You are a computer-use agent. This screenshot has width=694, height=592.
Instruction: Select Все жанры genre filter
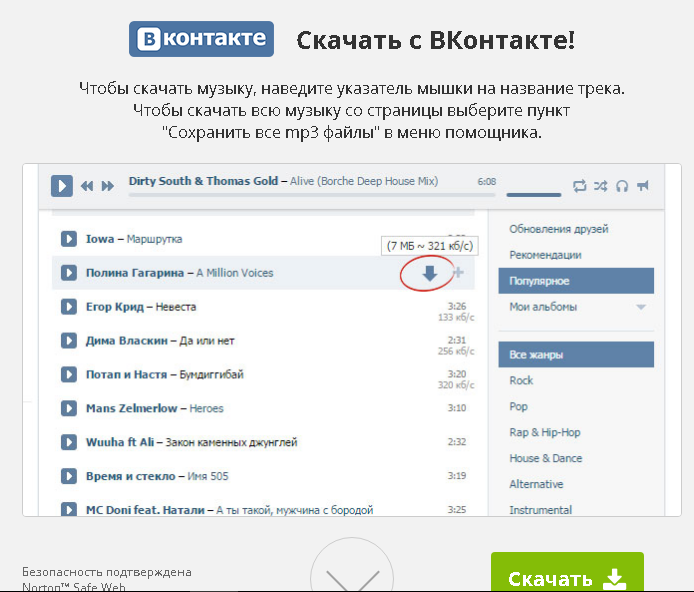coord(576,354)
